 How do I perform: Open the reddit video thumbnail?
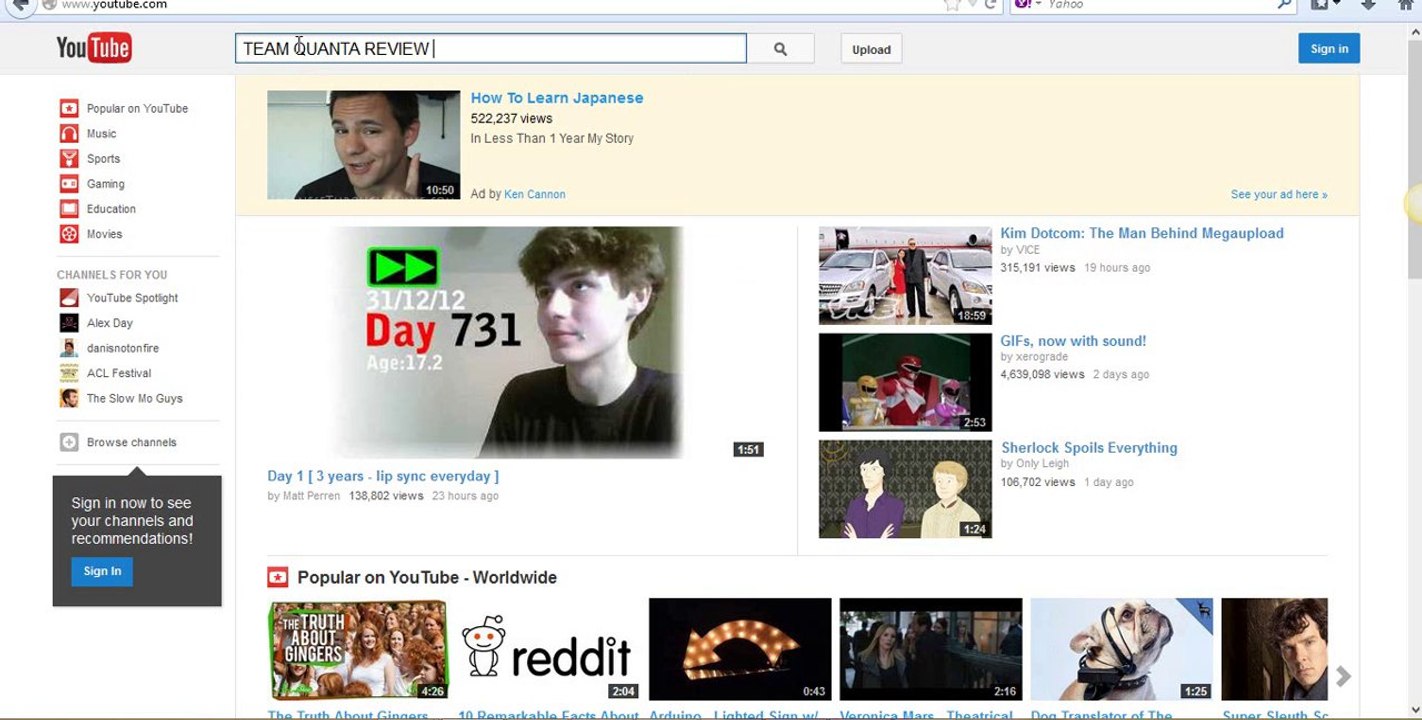click(x=549, y=649)
